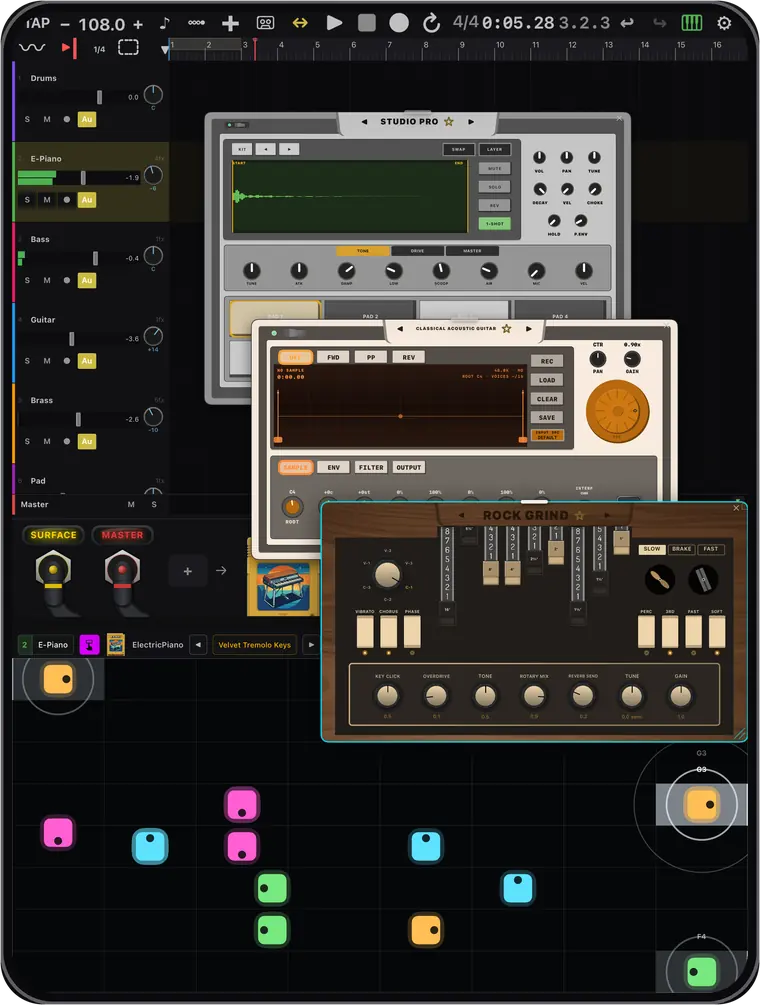Start playback with the Play button
The height and width of the screenshot is (1005, 760).
pyautogui.click(x=334, y=23)
